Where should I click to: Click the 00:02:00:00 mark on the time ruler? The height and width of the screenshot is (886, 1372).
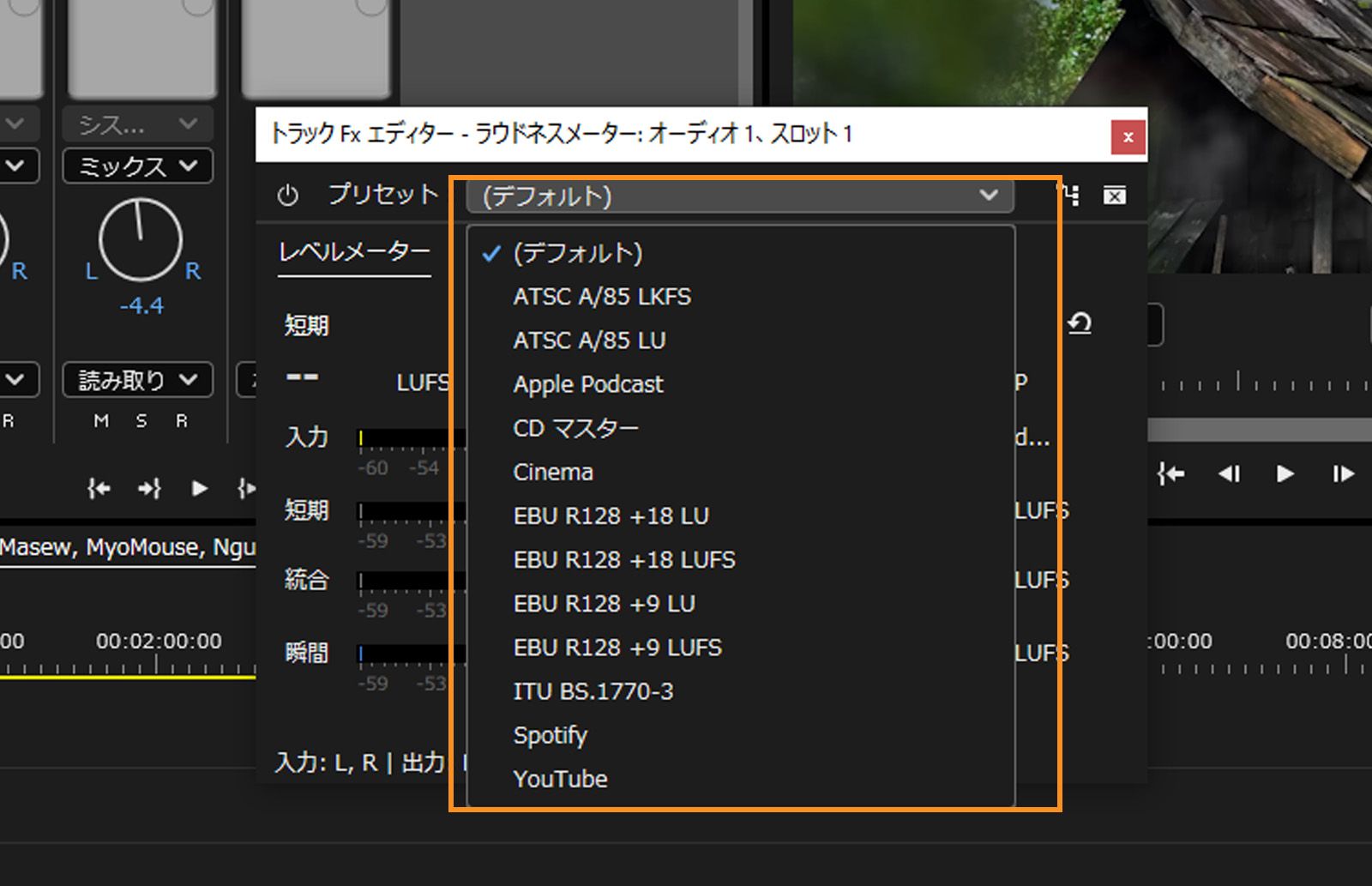[159, 641]
